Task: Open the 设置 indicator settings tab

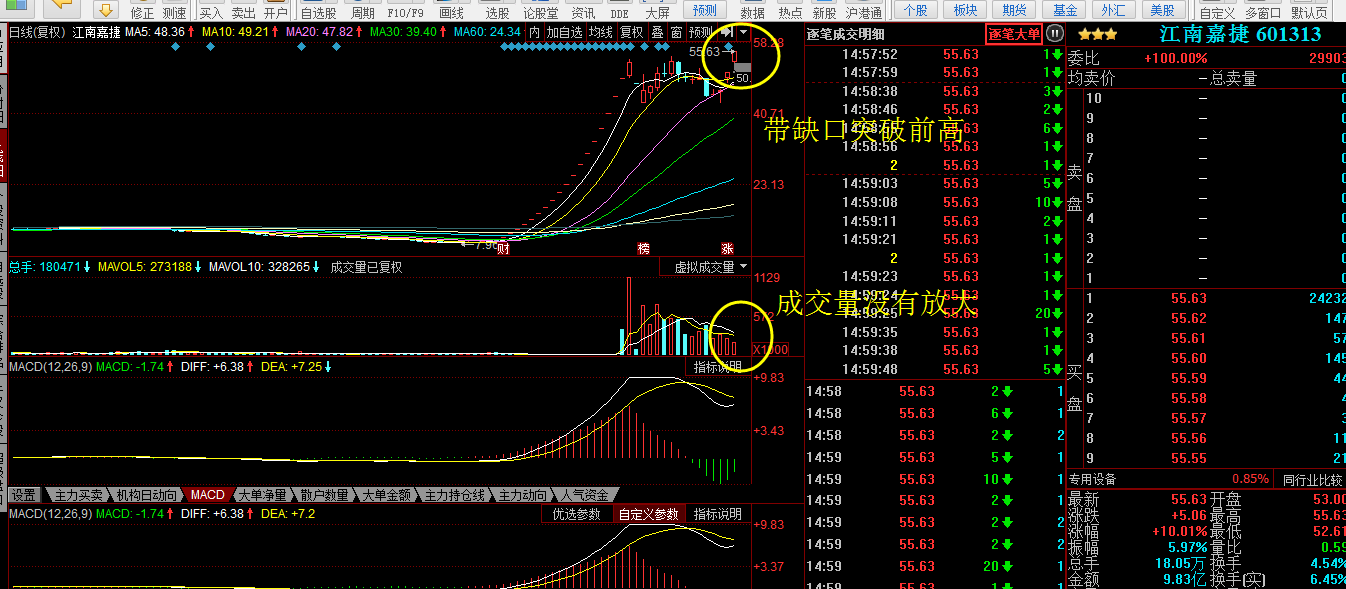Action: [24, 495]
